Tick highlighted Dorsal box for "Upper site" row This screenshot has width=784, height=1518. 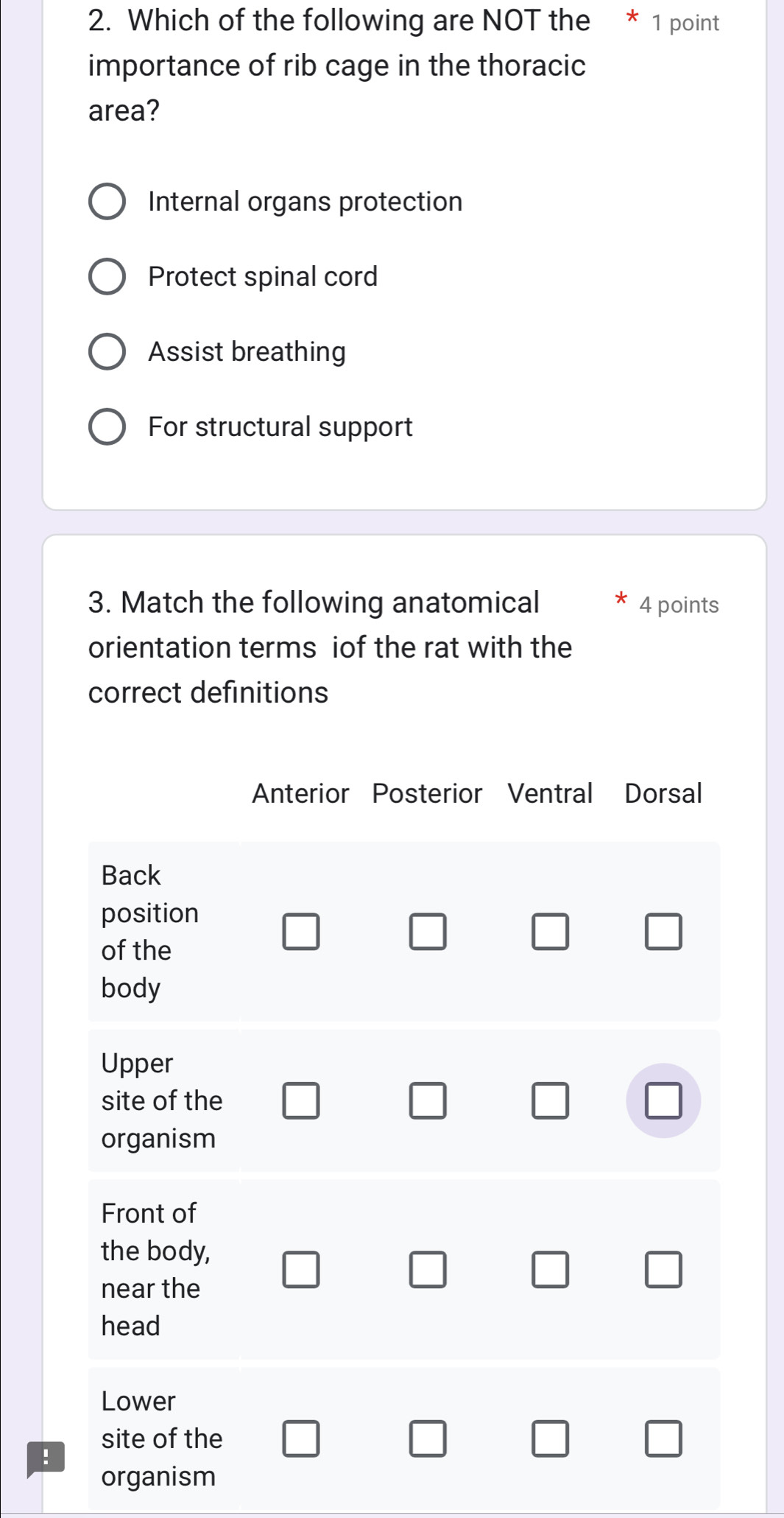click(663, 1100)
